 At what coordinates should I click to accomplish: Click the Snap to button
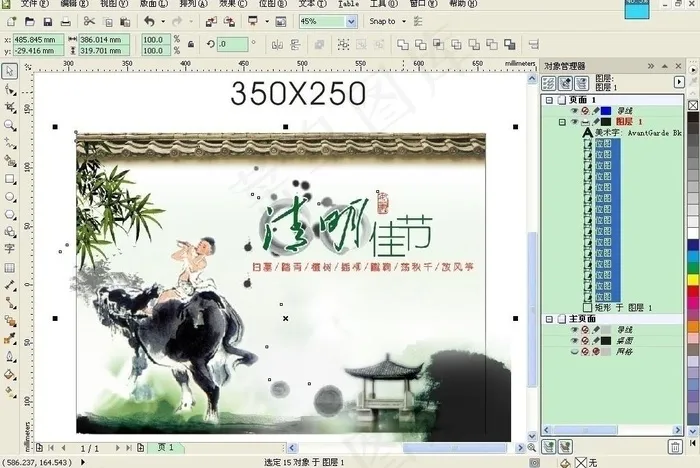point(386,21)
